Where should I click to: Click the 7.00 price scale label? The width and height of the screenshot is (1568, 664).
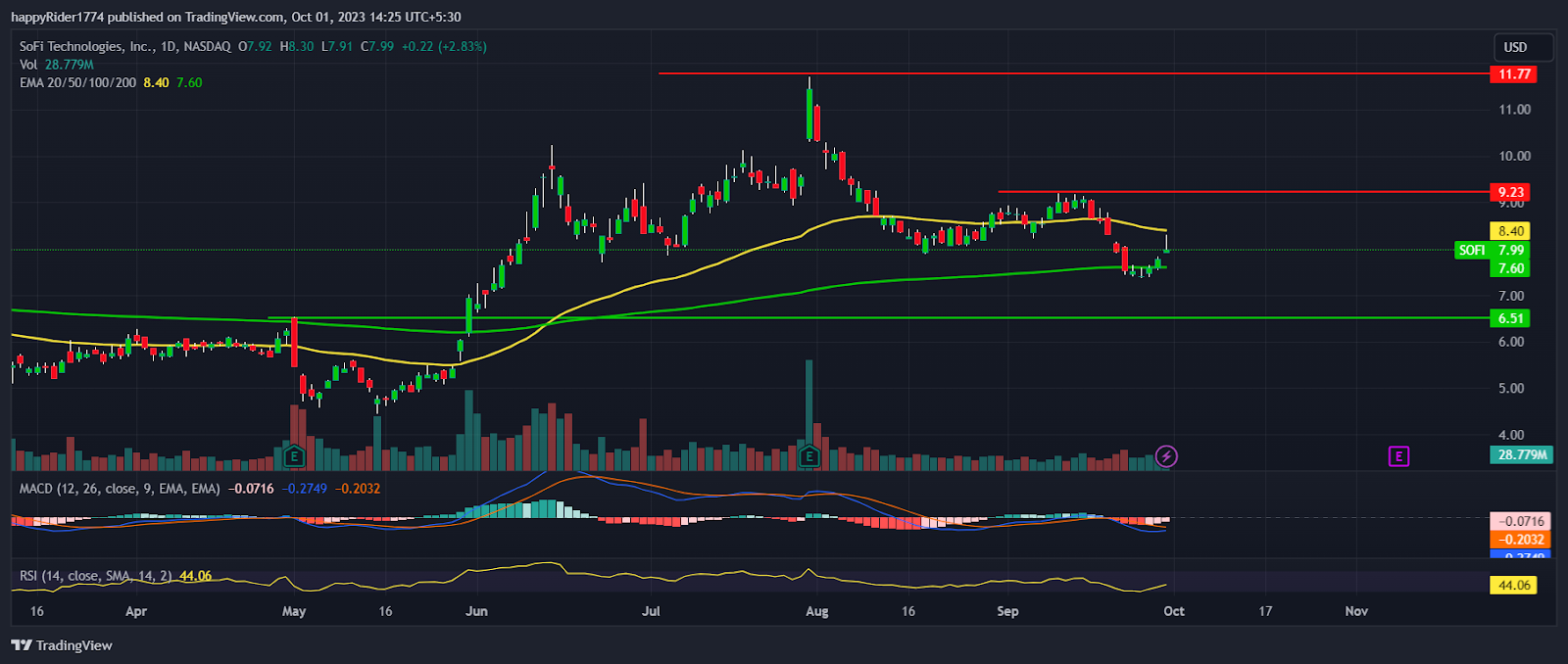tap(1511, 296)
